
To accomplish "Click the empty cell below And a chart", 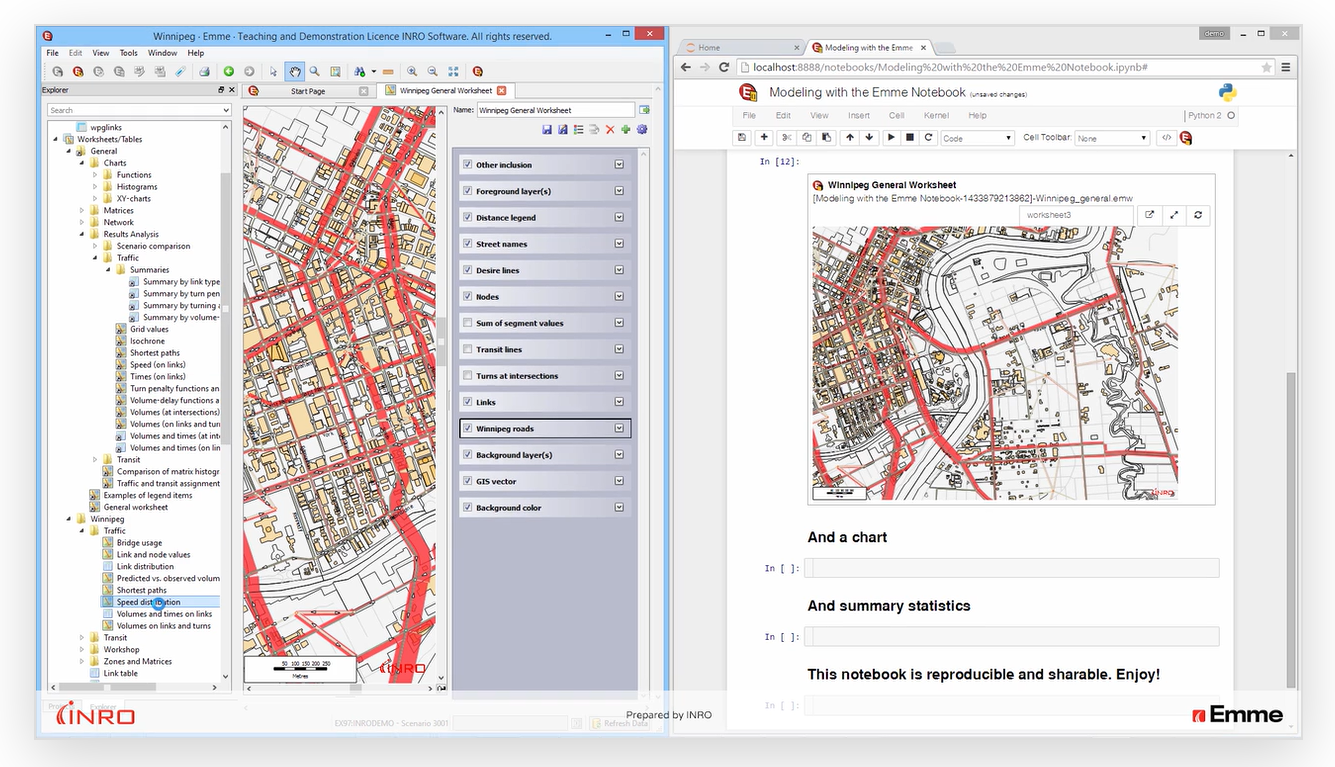I will [x=1012, y=568].
